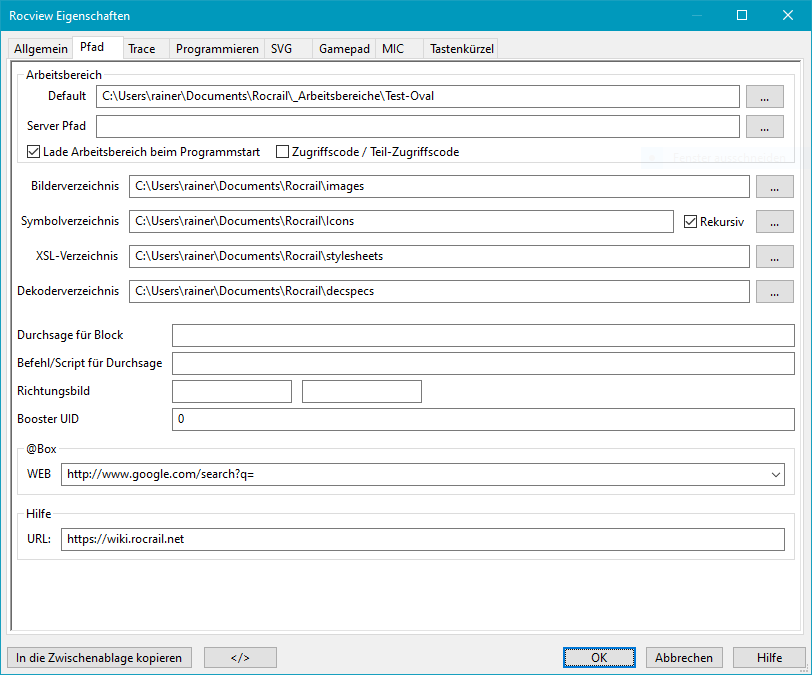Click the Abbrechen button
This screenshot has width=812, height=675.
tap(685, 658)
